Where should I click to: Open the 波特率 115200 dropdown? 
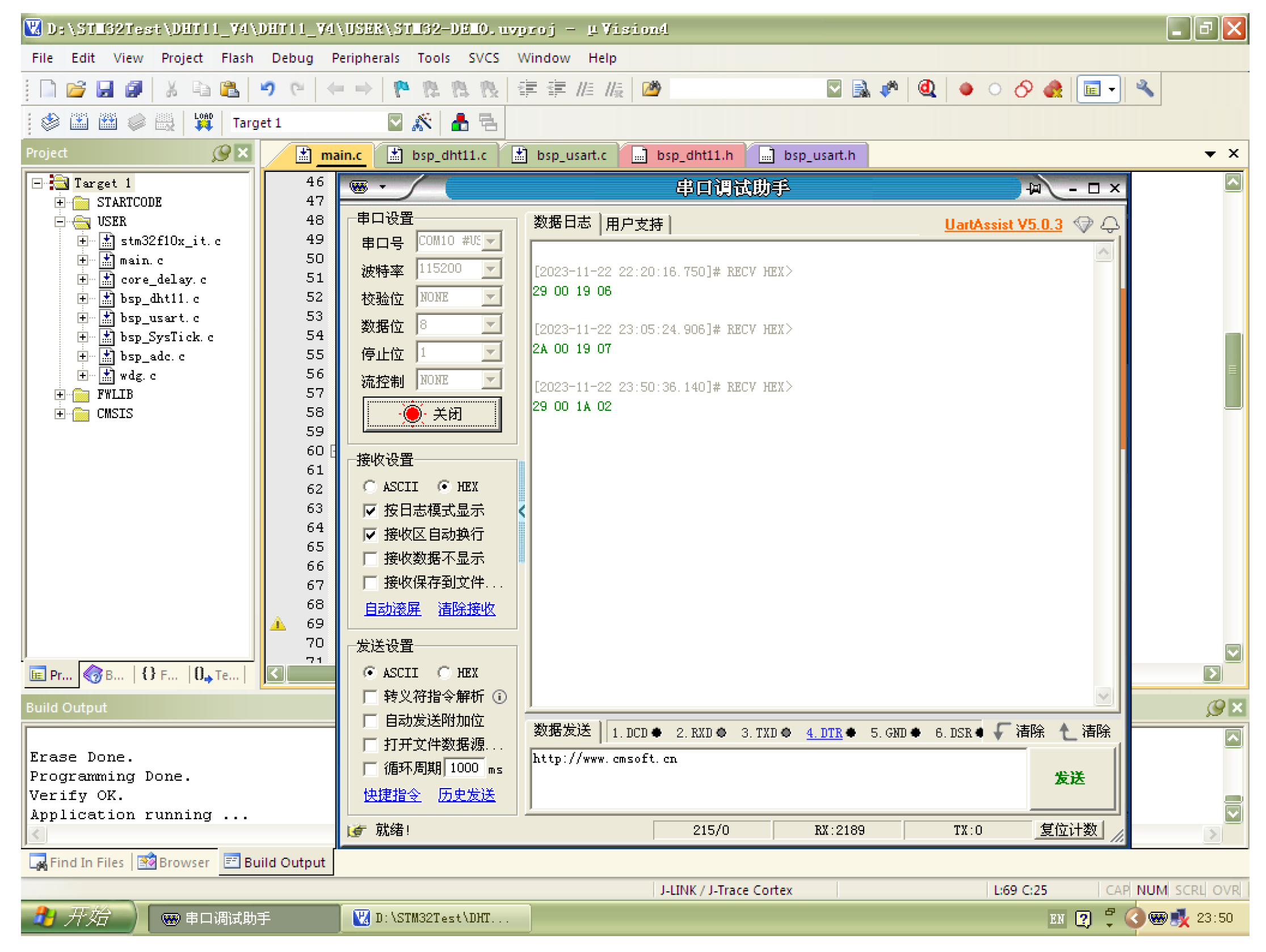click(x=491, y=269)
